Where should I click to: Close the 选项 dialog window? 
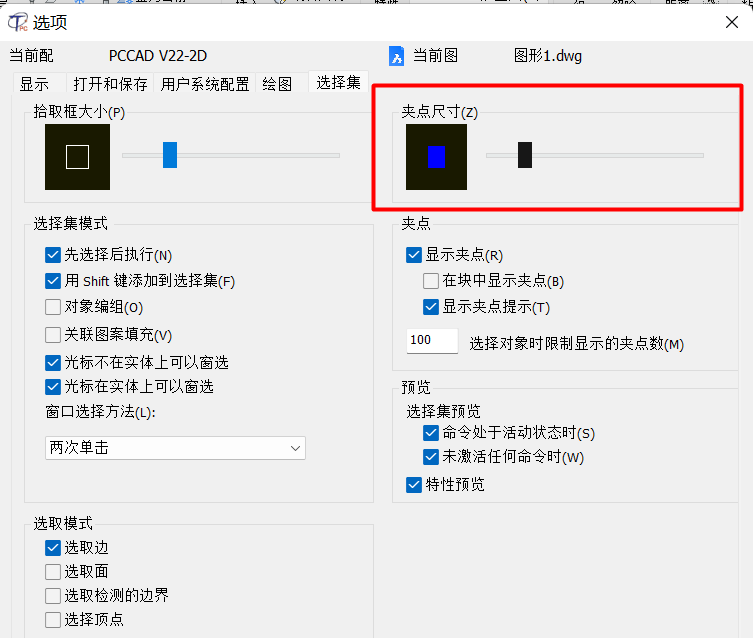pos(732,22)
